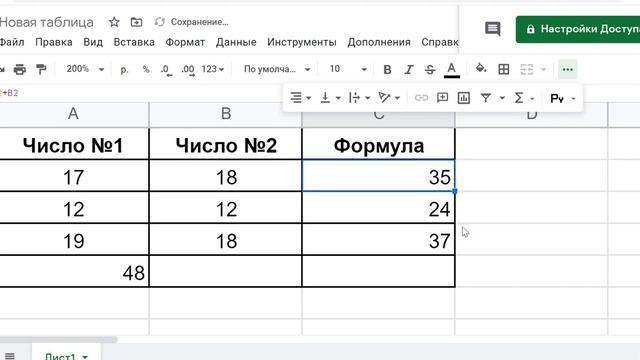The width and height of the screenshot is (640, 360).
Task: Click the Настройки Доступа button
Action: 578,29
